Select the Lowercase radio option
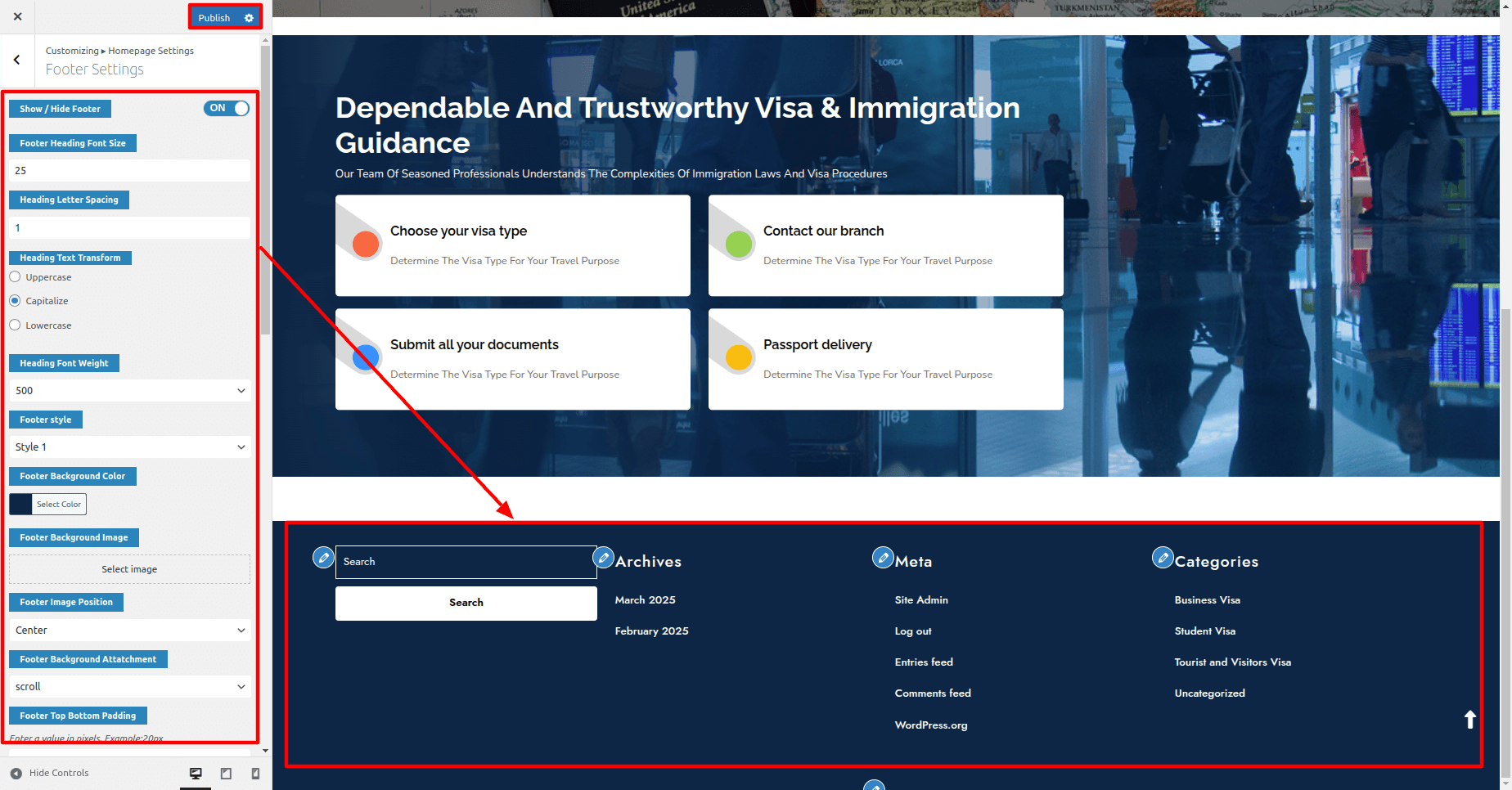This screenshot has width=1512, height=790. (x=15, y=325)
